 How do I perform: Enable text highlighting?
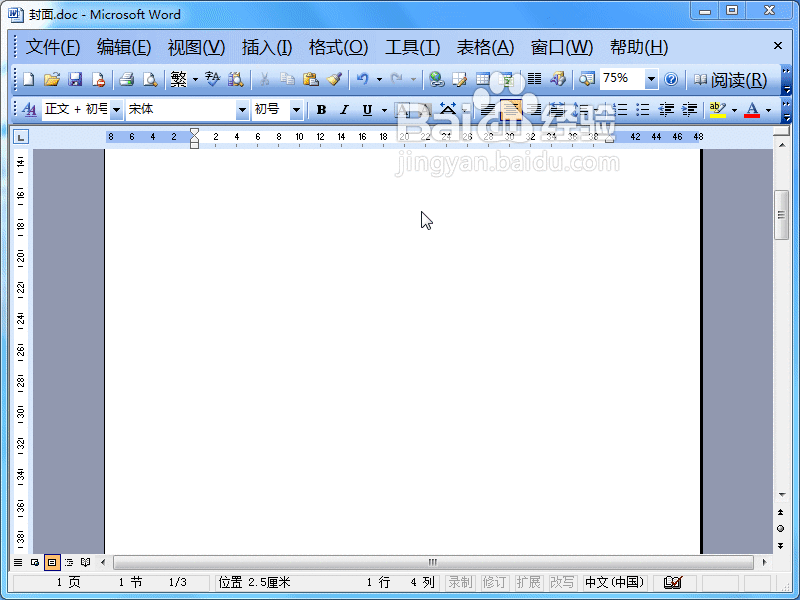(715, 109)
